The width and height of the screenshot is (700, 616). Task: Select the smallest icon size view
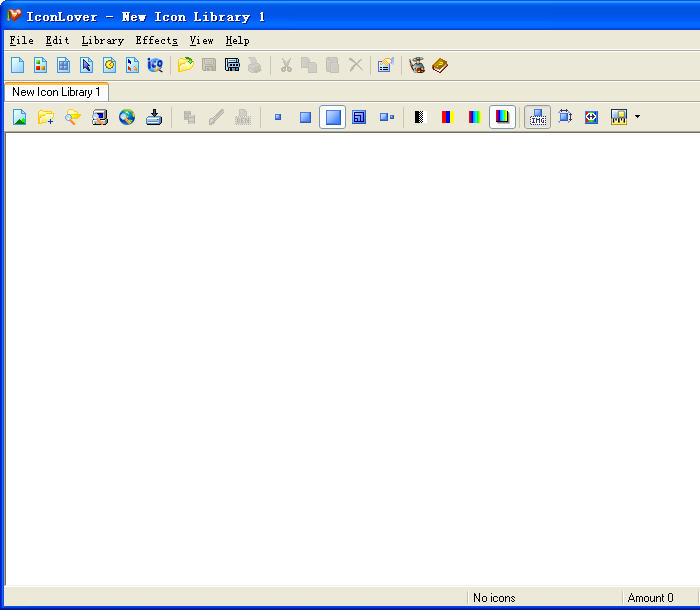[278, 117]
